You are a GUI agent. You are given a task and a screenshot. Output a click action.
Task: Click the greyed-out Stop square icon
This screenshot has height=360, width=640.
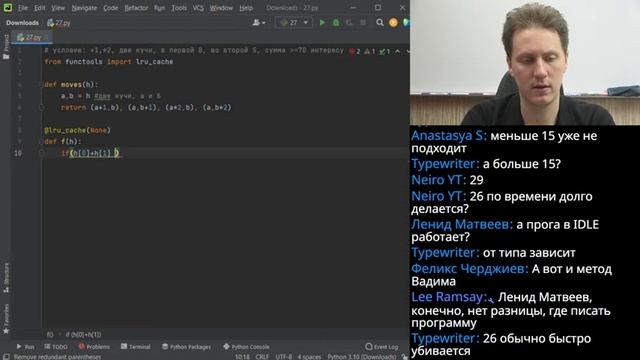pos(363,23)
